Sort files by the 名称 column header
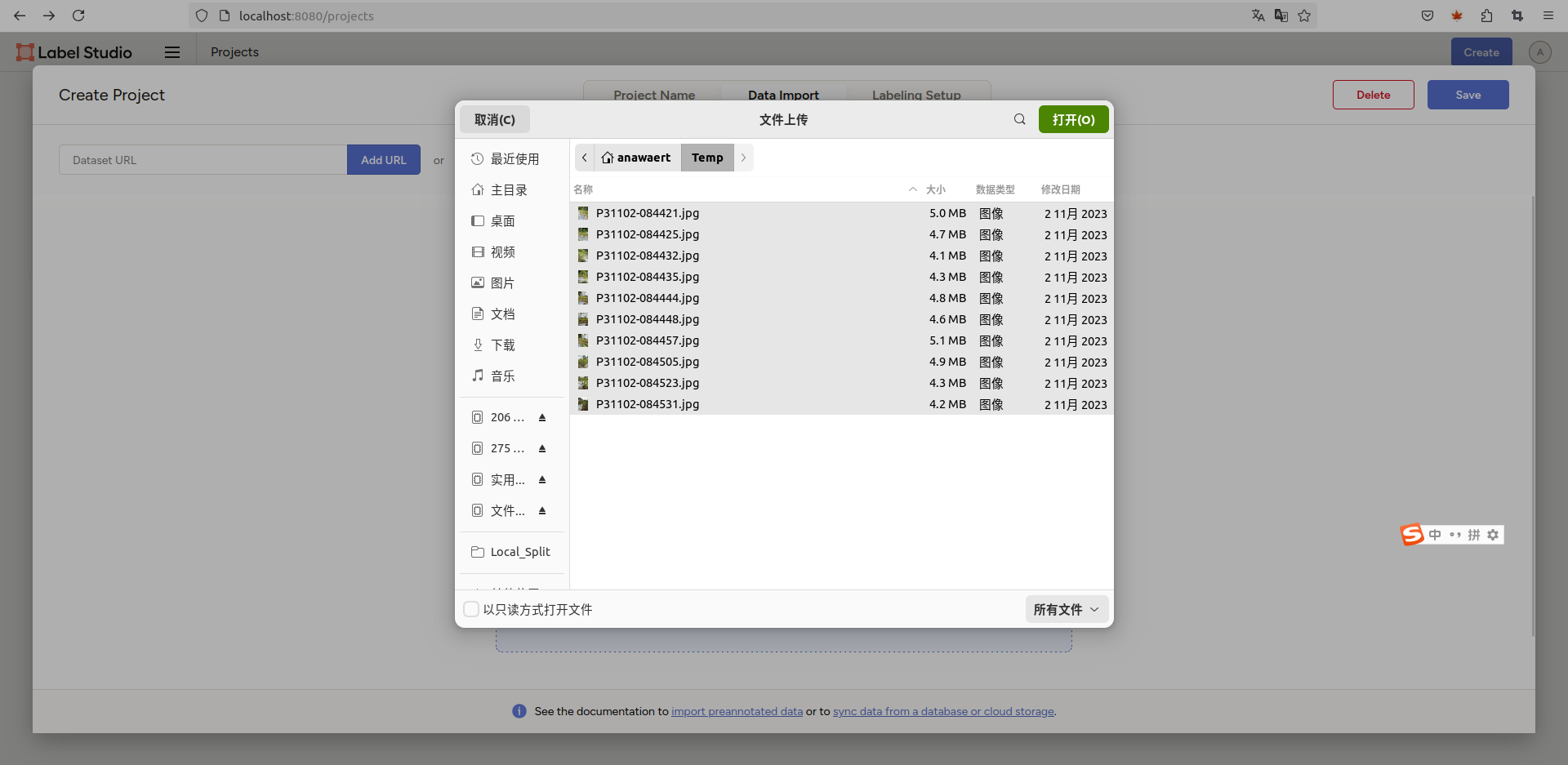 pyautogui.click(x=583, y=189)
